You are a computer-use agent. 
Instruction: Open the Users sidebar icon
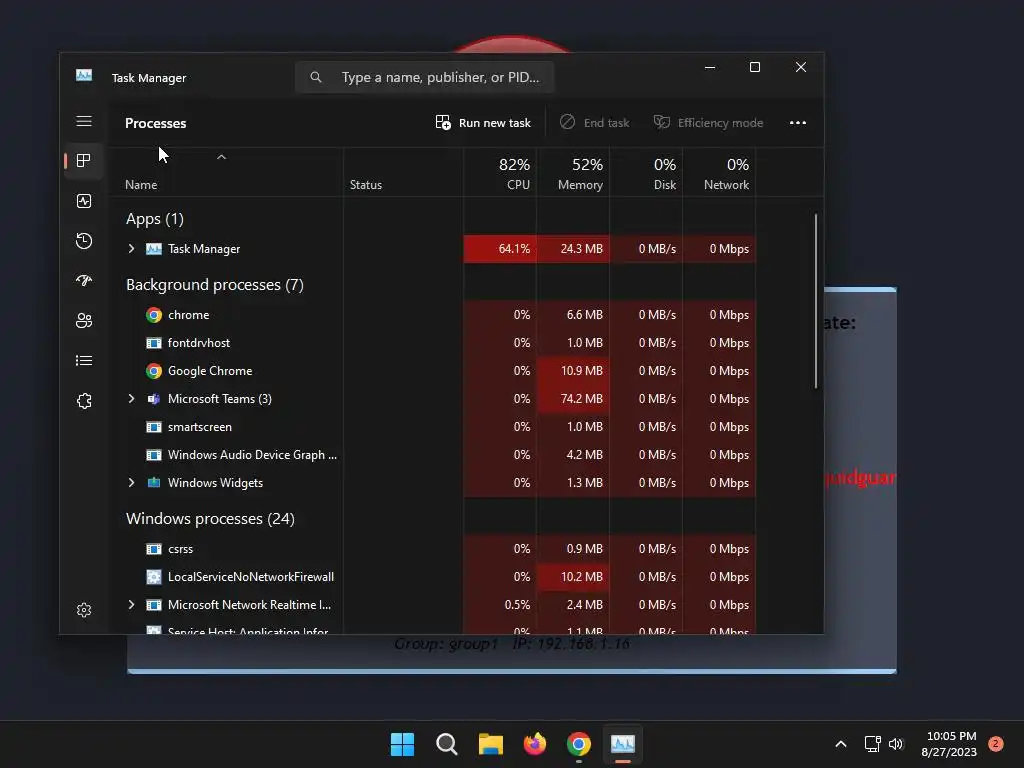tap(84, 321)
